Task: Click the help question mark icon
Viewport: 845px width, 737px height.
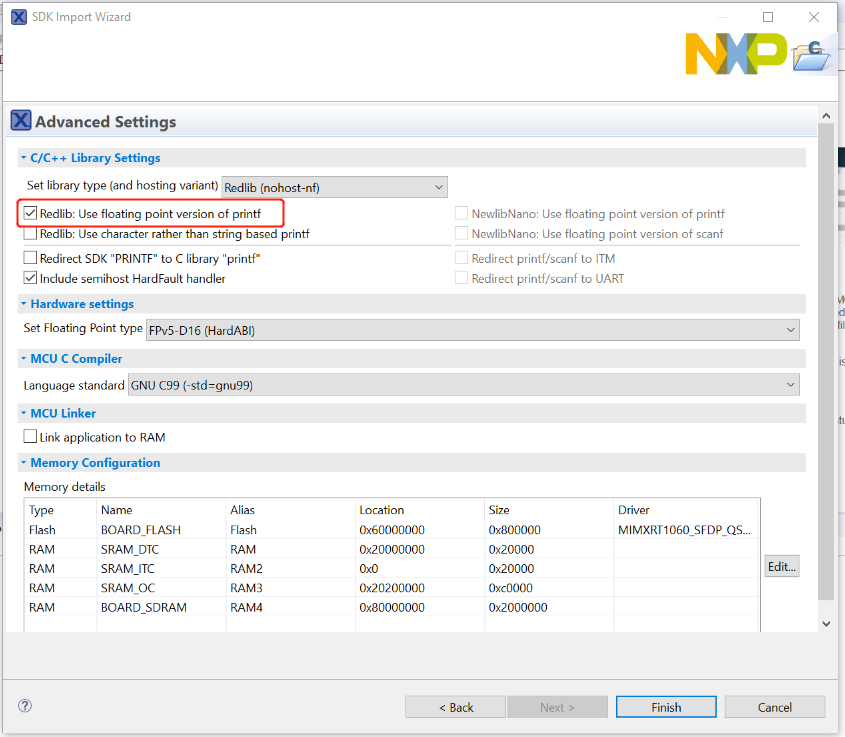Action: pyautogui.click(x=25, y=706)
